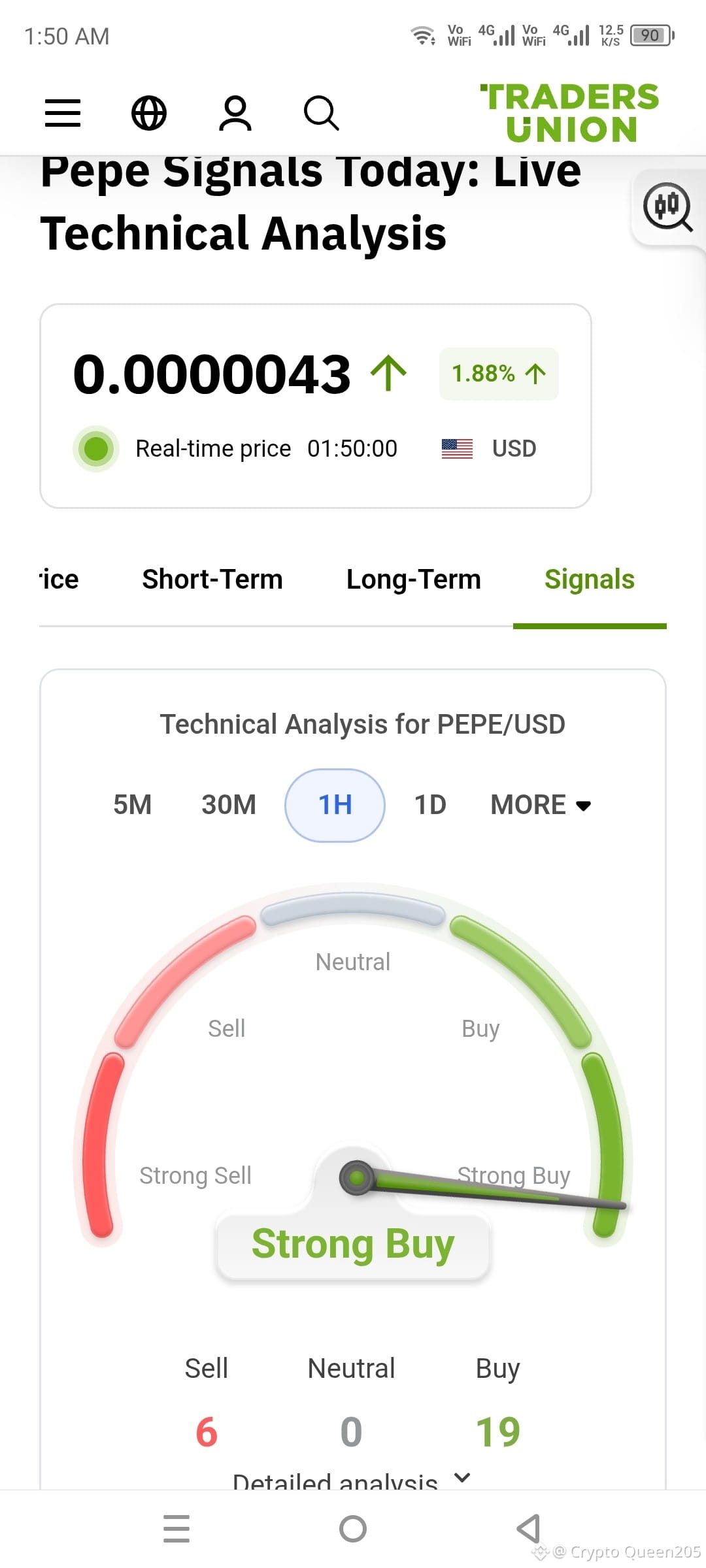Tap the Android recent apps icon
706x1568 pixels.
tap(176, 1529)
